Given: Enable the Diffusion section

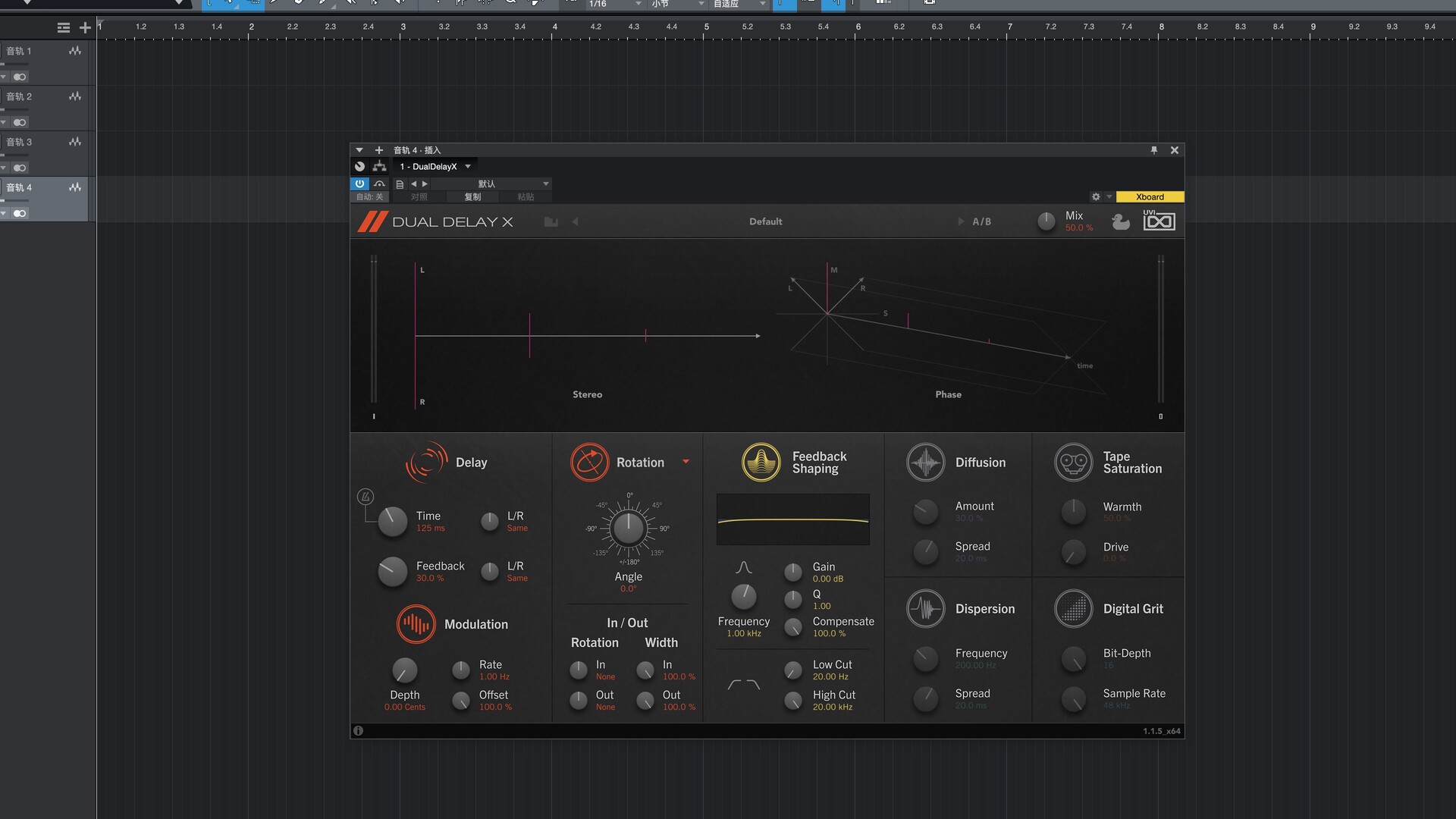Looking at the screenshot, I should [926, 463].
